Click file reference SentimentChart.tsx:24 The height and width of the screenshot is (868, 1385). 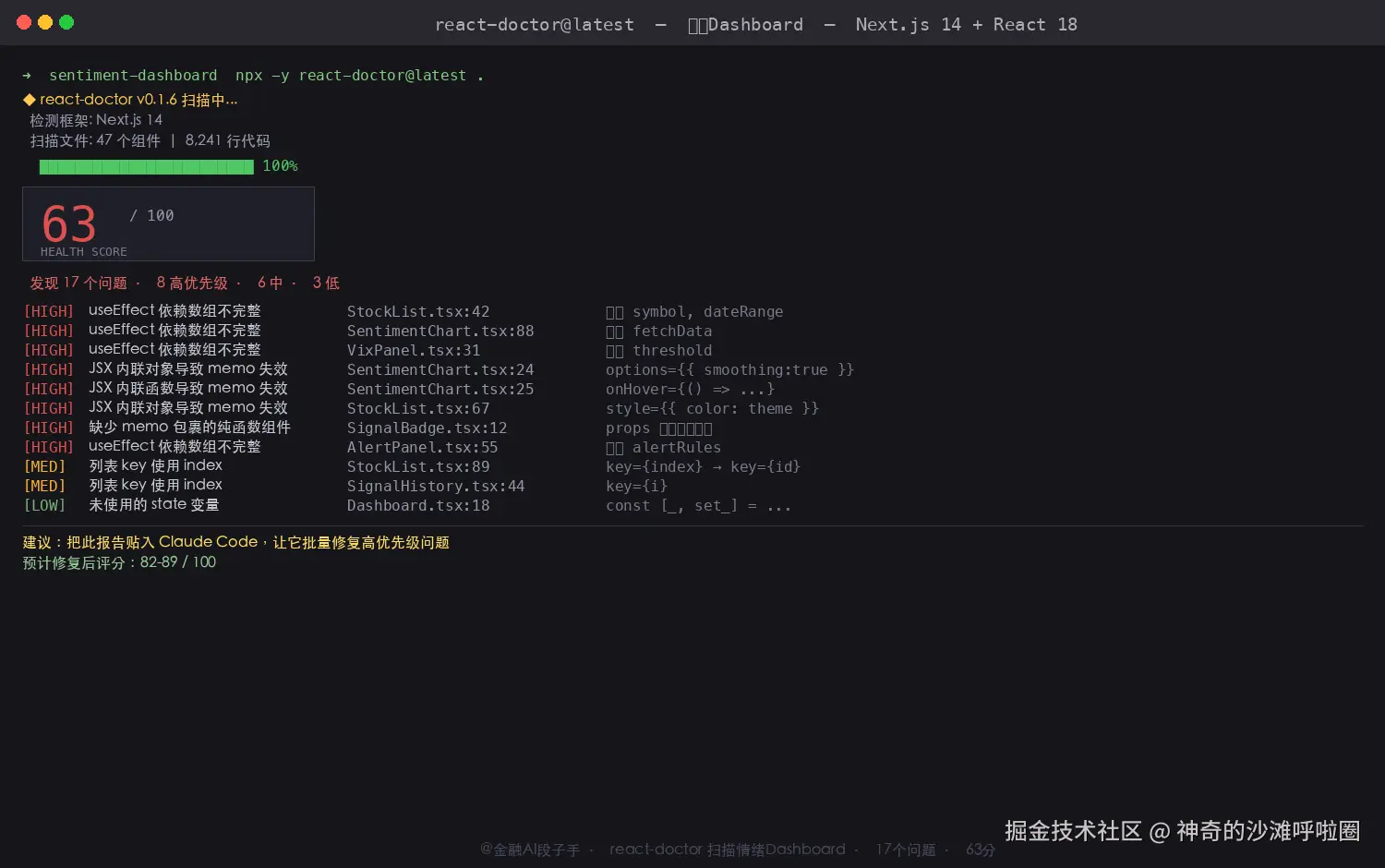pyautogui.click(x=440, y=370)
